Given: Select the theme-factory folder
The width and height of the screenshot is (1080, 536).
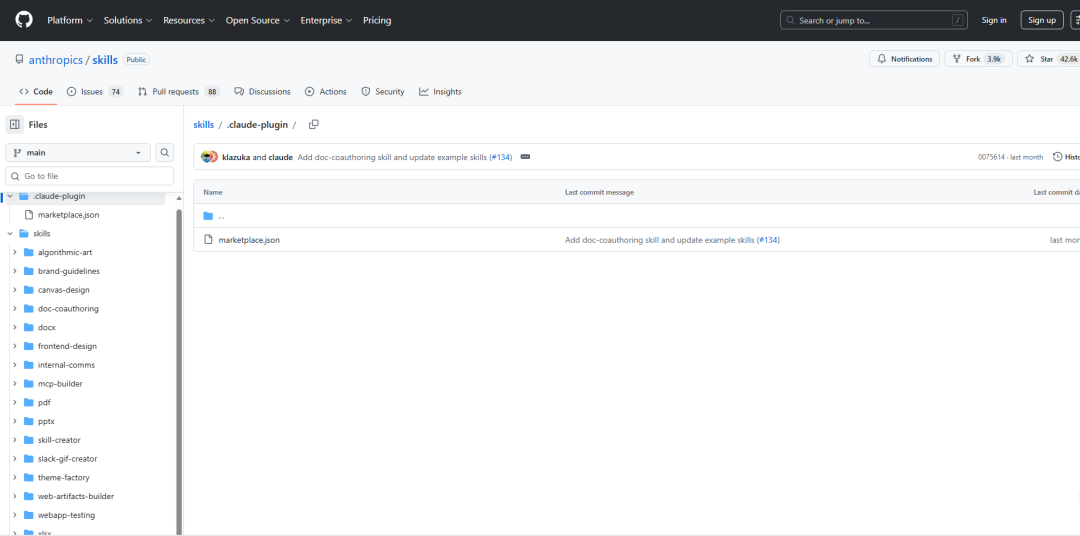Looking at the screenshot, I should pyautogui.click(x=63, y=477).
